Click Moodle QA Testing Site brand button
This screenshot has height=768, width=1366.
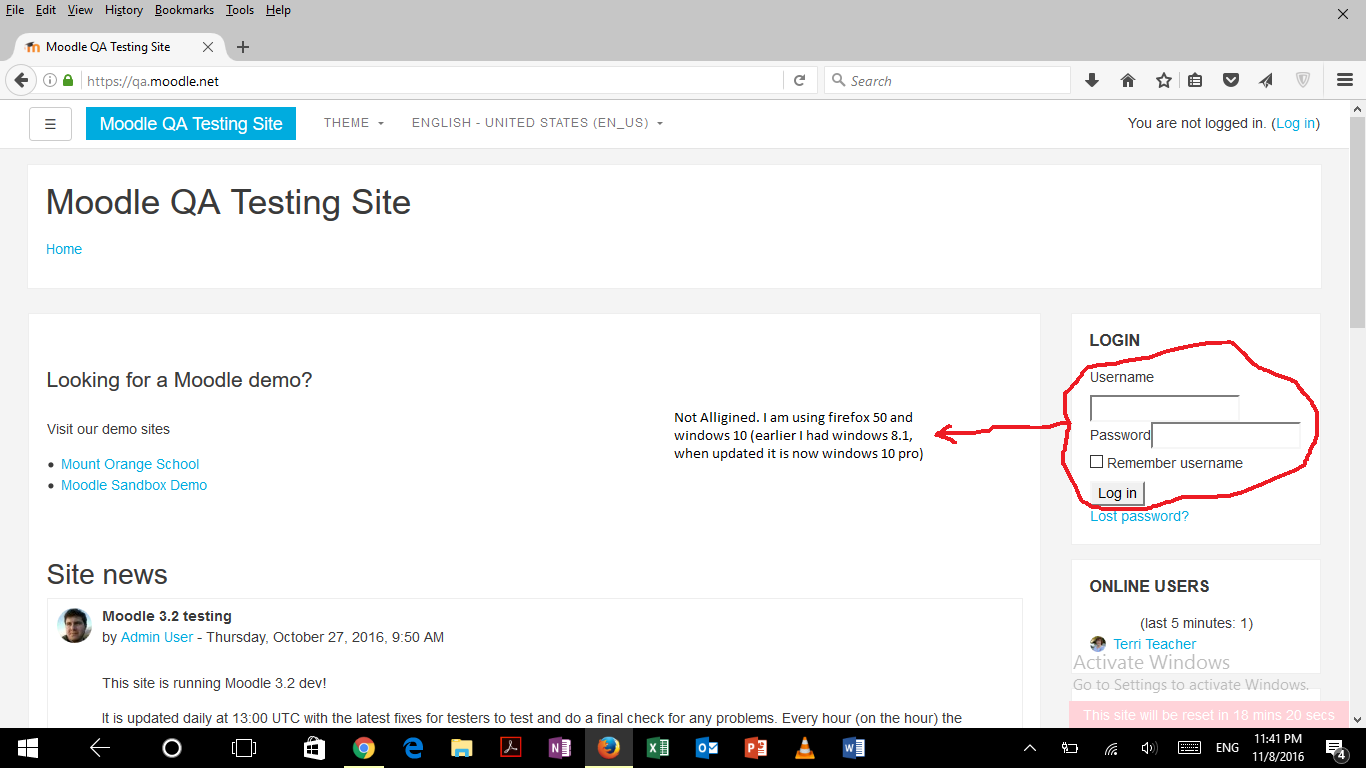tap(191, 124)
